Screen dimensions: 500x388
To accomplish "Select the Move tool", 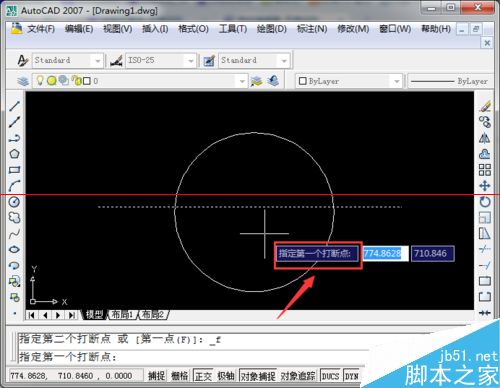I will coord(485,186).
